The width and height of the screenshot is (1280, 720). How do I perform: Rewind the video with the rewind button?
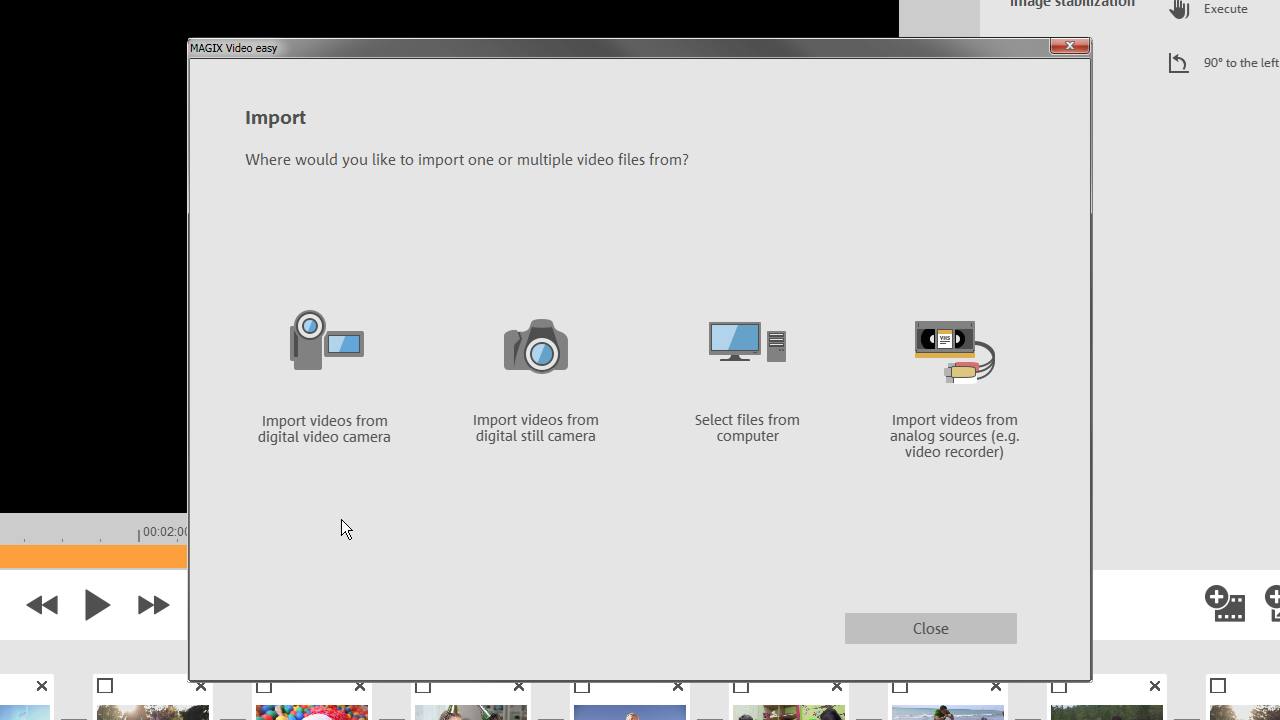[42, 605]
